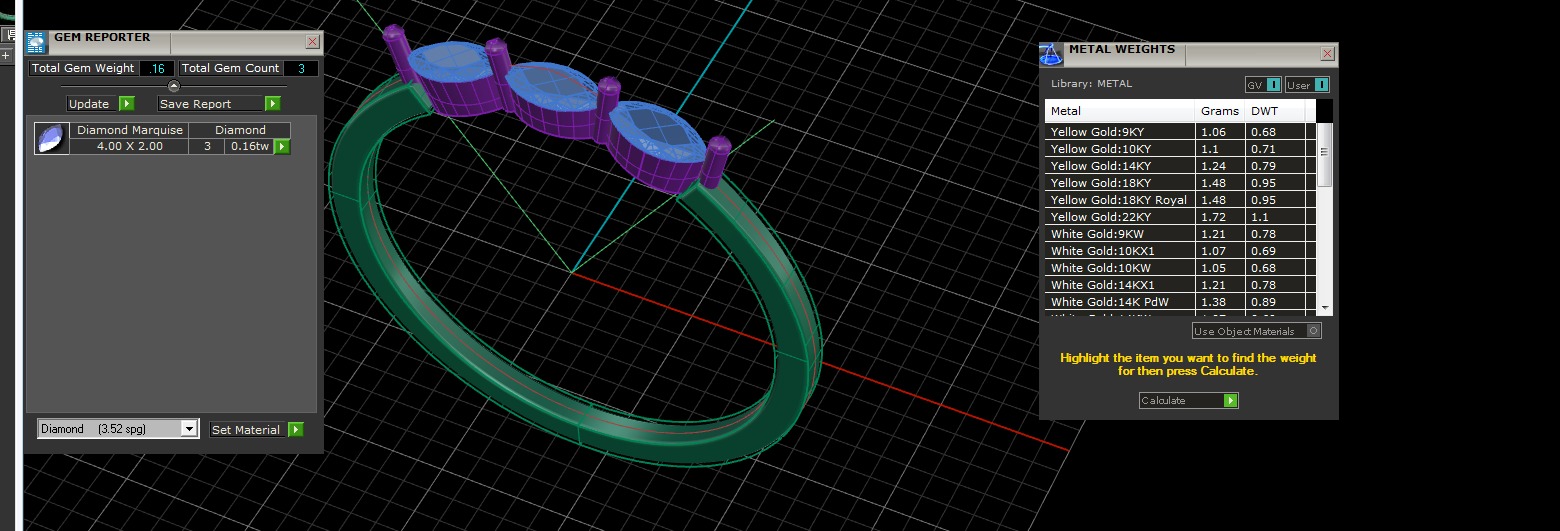Click the metal list scroll-down arrow
The image size is (1560, 531).
click(x=1325, y=307)
